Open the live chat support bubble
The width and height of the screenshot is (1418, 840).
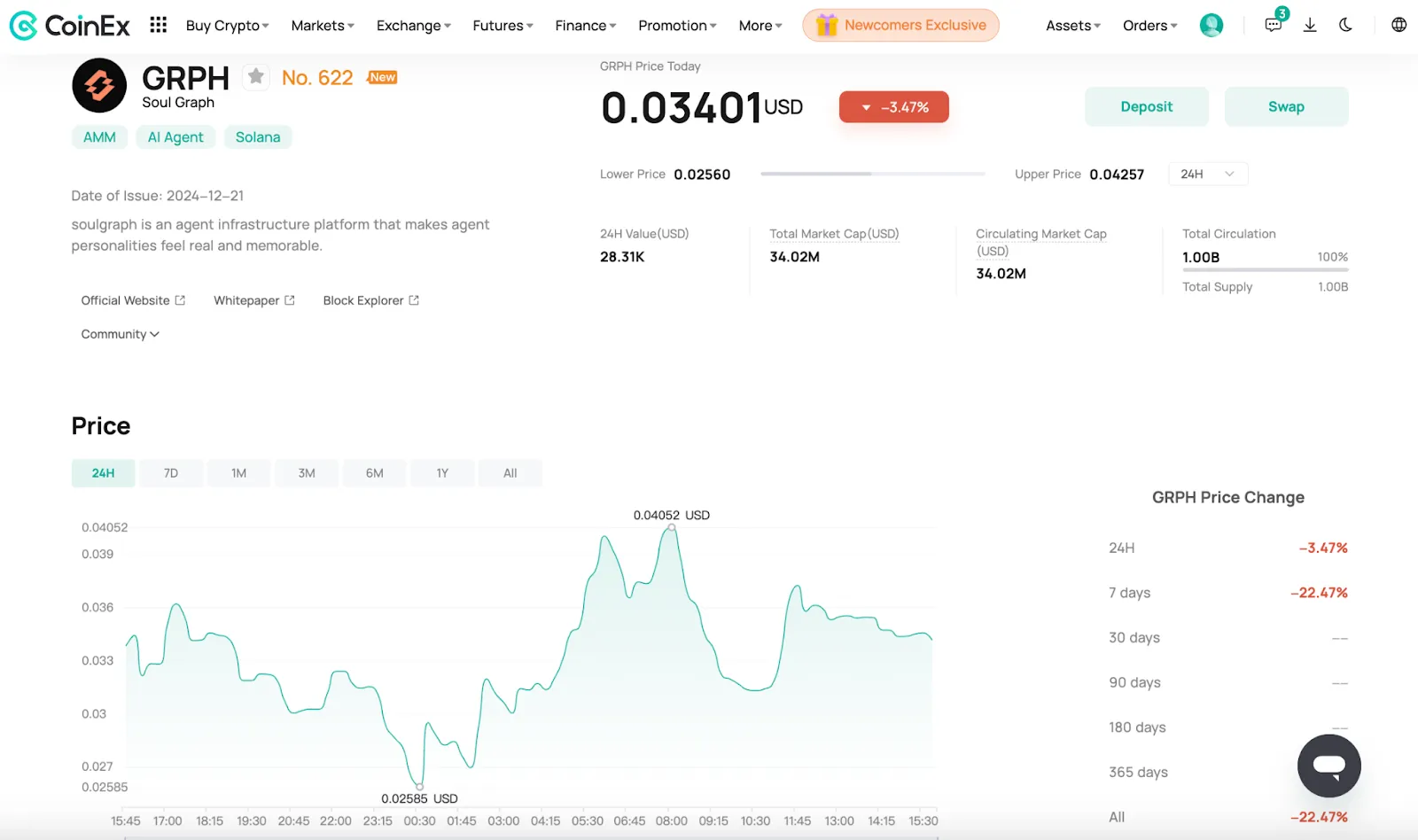click(x=1328, y=766)
